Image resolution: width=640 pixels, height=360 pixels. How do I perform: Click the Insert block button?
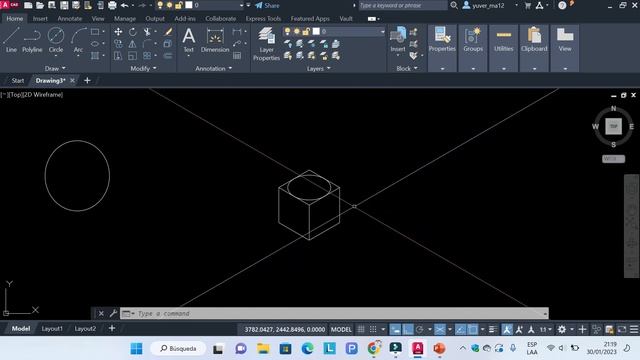coord(398,40)
